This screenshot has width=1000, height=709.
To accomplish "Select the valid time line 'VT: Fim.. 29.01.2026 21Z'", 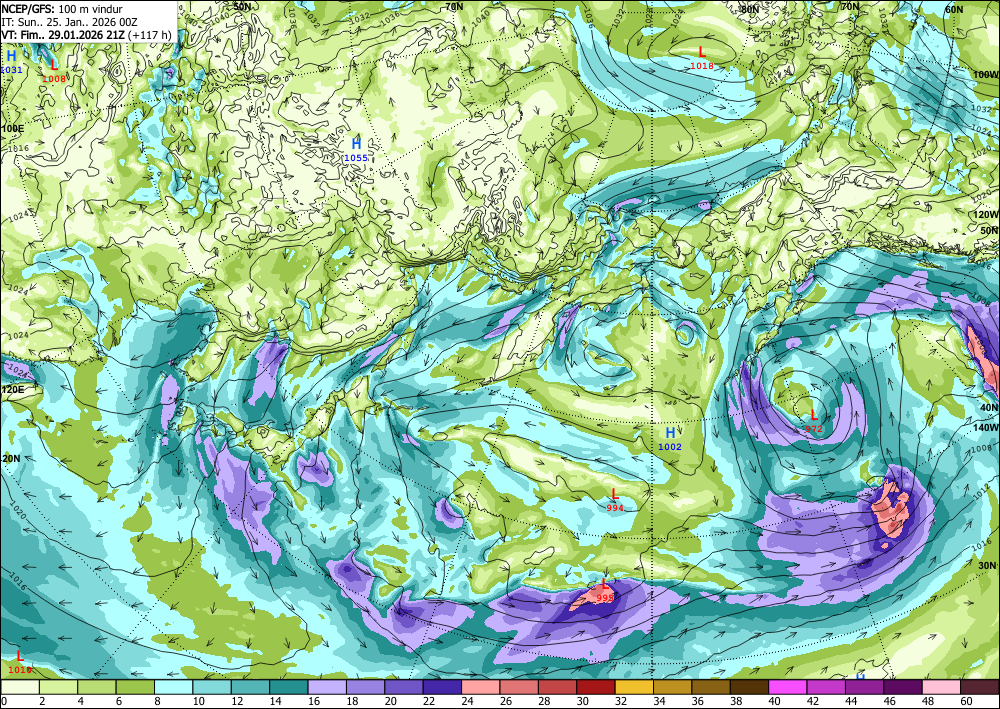I will tap(63, 34).
